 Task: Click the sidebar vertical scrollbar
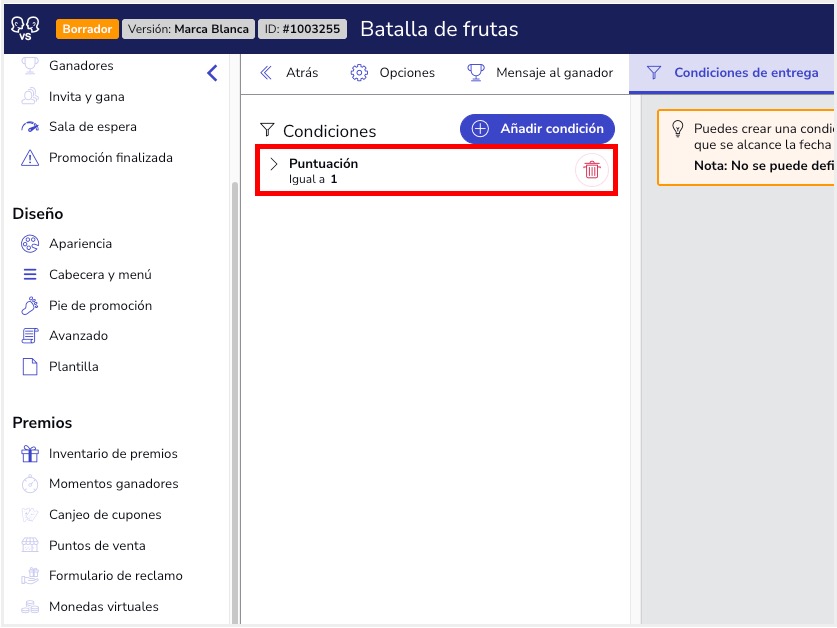point(235,400)
